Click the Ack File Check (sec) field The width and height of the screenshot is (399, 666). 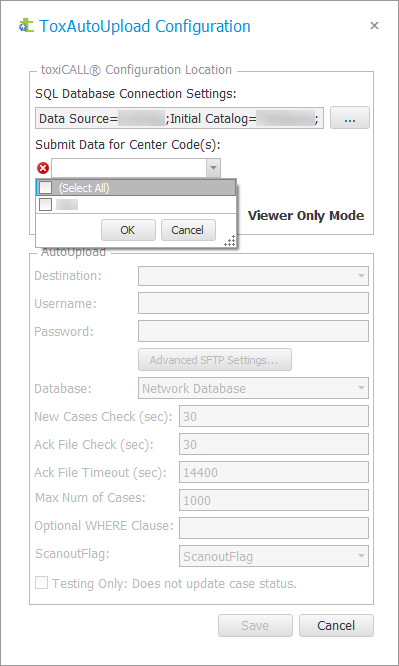click(x=274, y=444)
